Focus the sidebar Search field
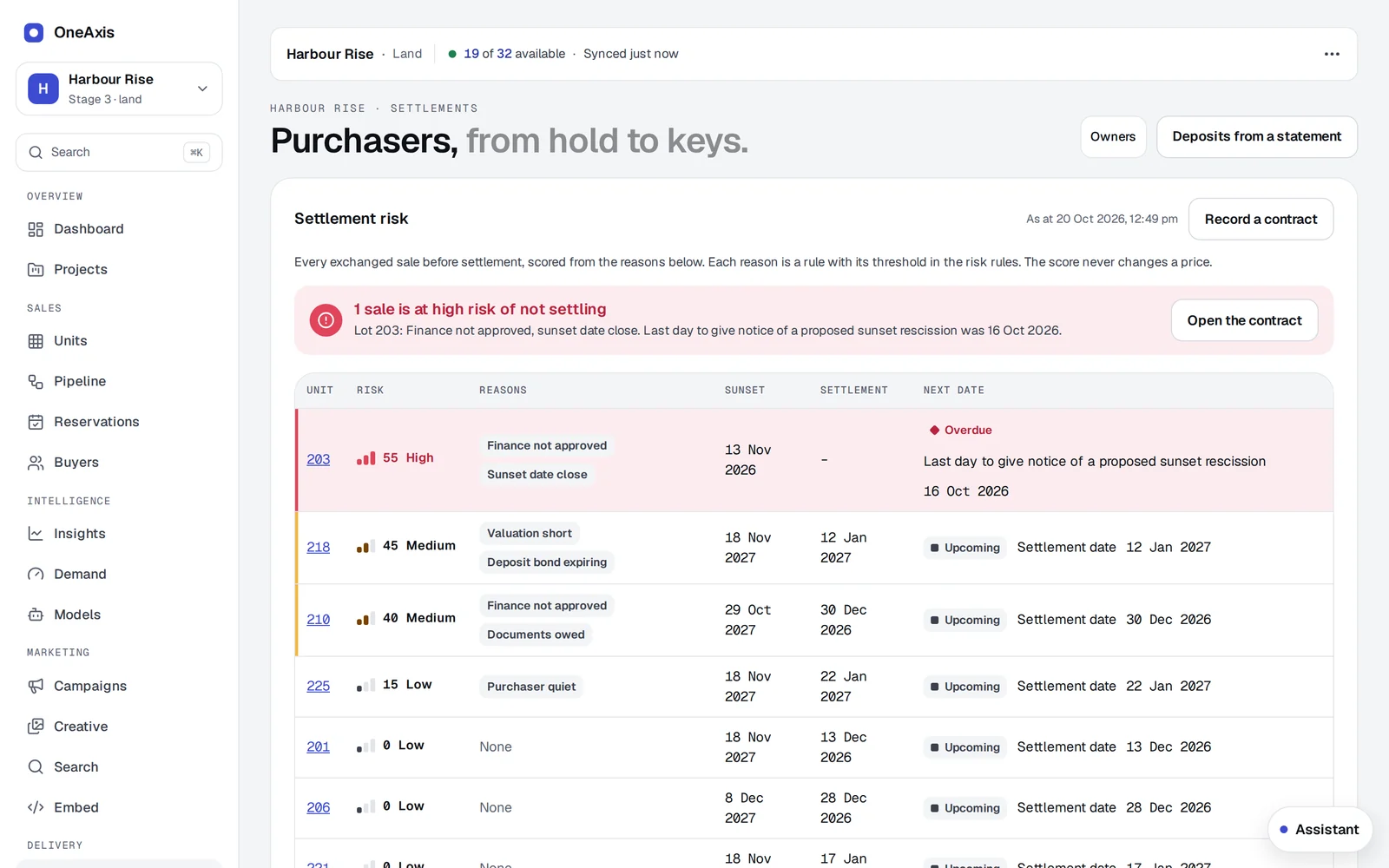The width and height of the screenshot is (1389, 868). pos(119,153)
